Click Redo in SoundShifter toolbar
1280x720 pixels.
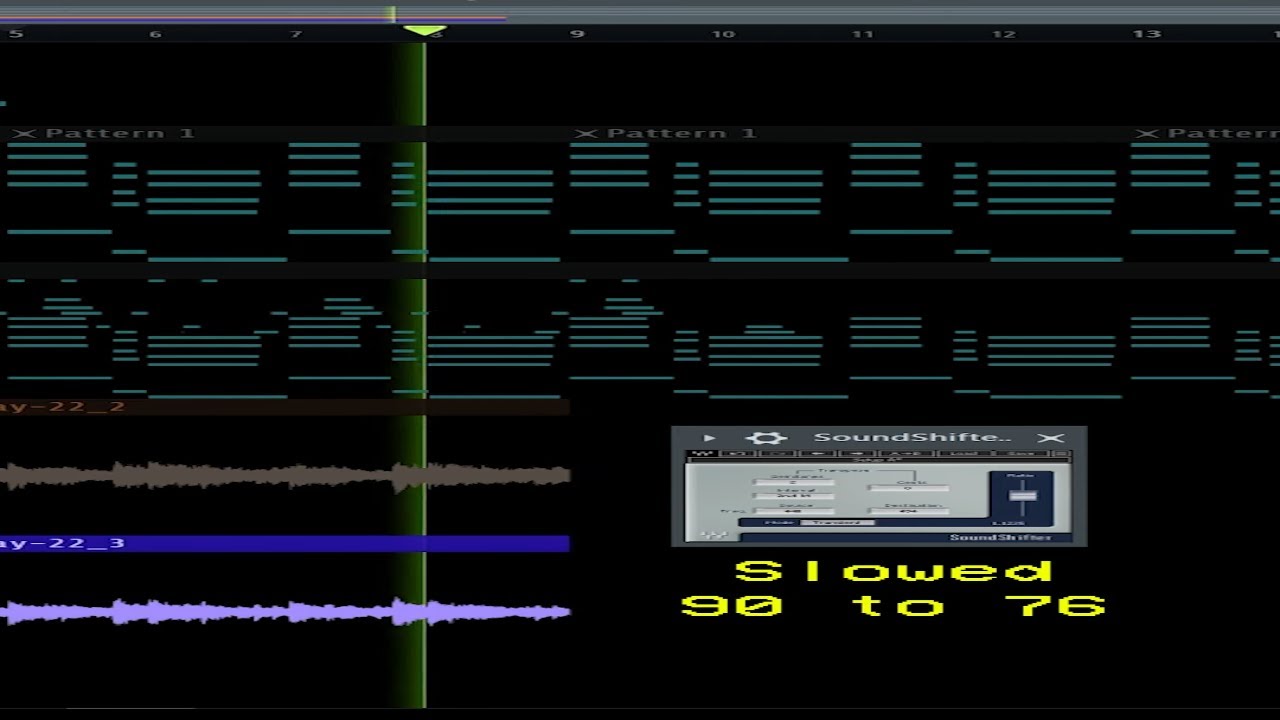coord(777,454)
